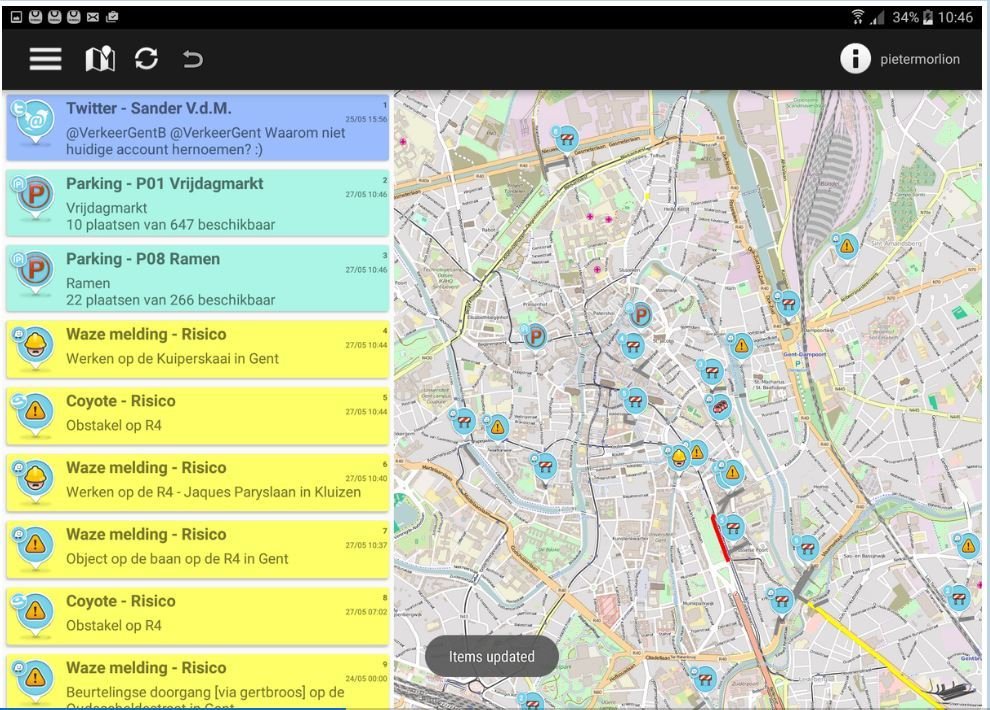Tap the Twitter bird pin icon

pyautogui.click(x=33, y=121)
